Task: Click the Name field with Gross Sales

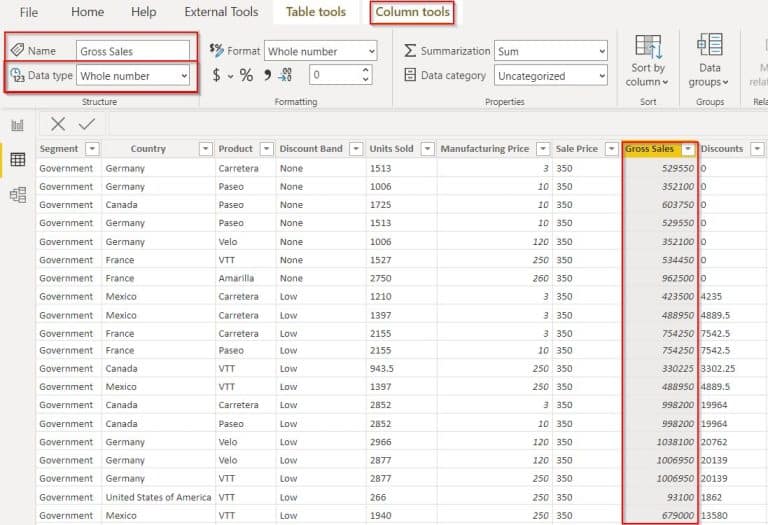Action: 133,51
